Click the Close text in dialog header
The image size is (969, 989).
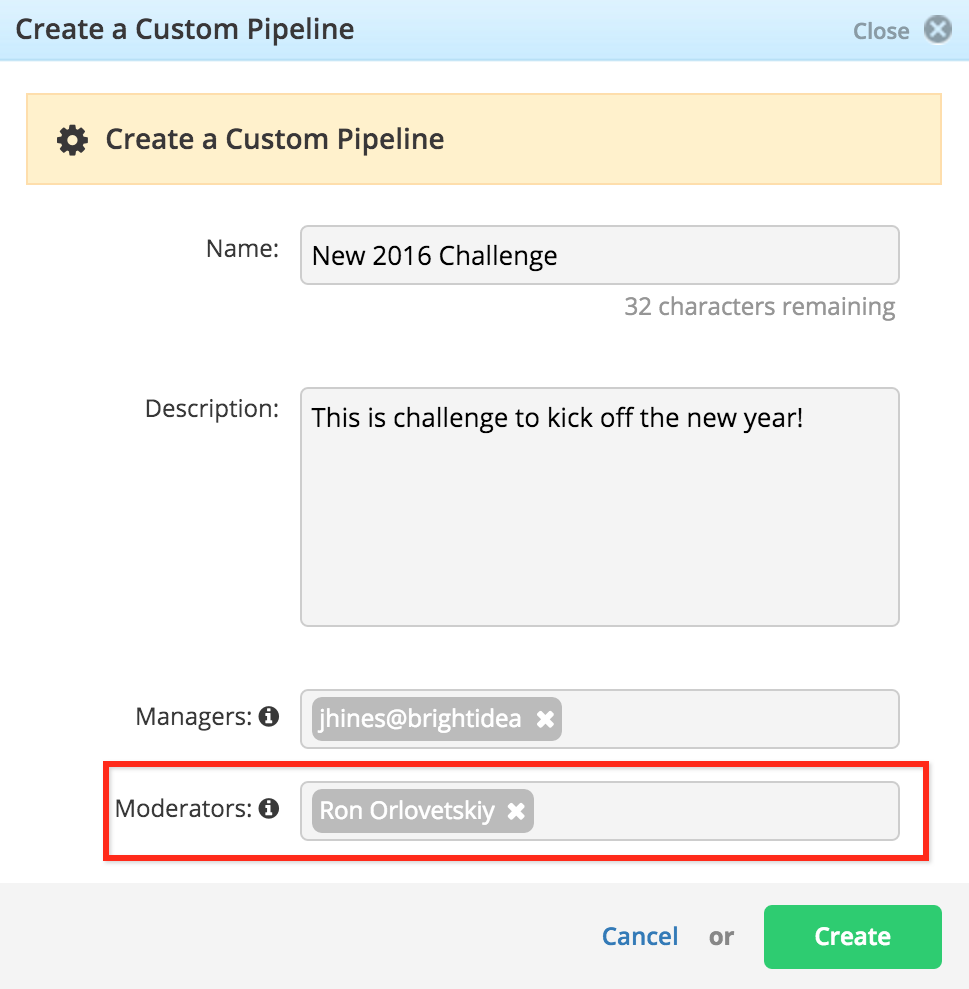881,31
